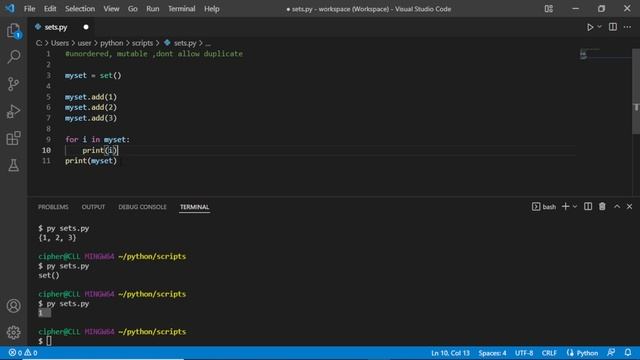Expand run options dropdown beside play button

click(600, 27)
